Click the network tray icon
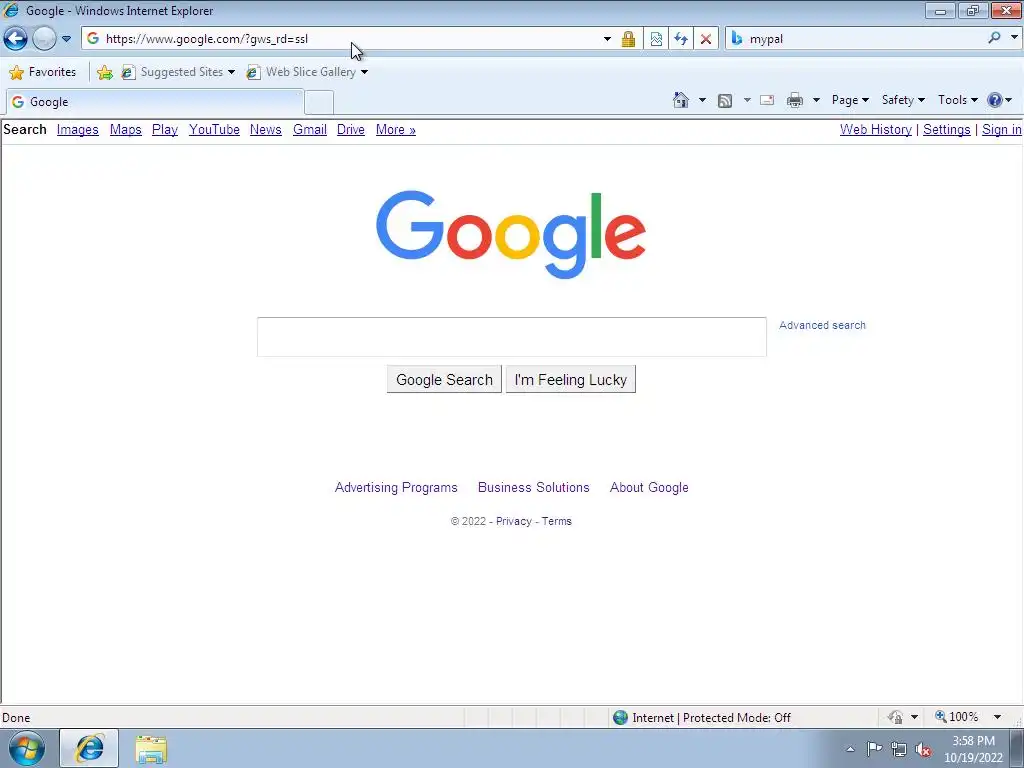The image size is (1024, 768). [899, 750]
